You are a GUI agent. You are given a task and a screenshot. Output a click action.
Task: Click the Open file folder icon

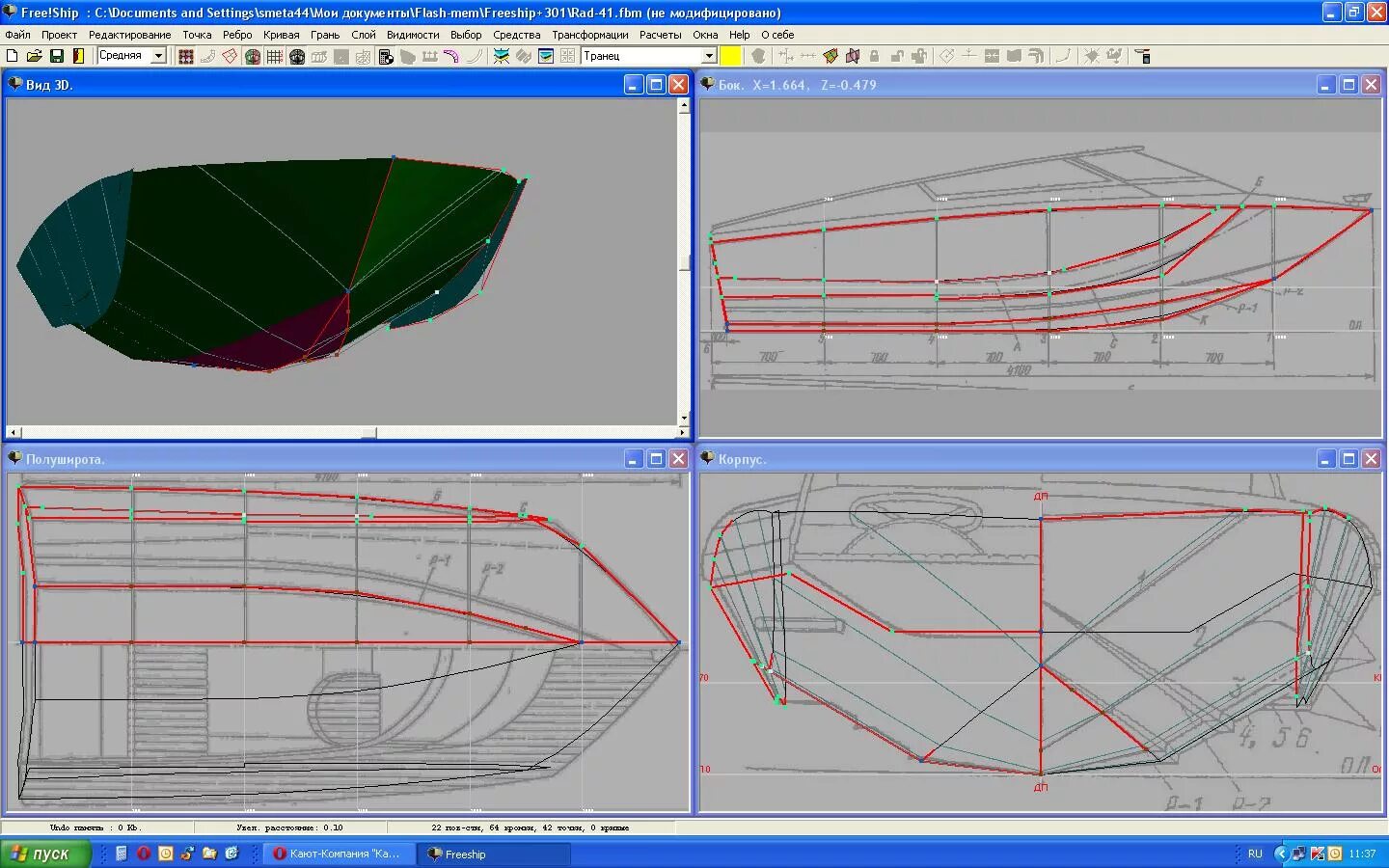coord(34,56)
